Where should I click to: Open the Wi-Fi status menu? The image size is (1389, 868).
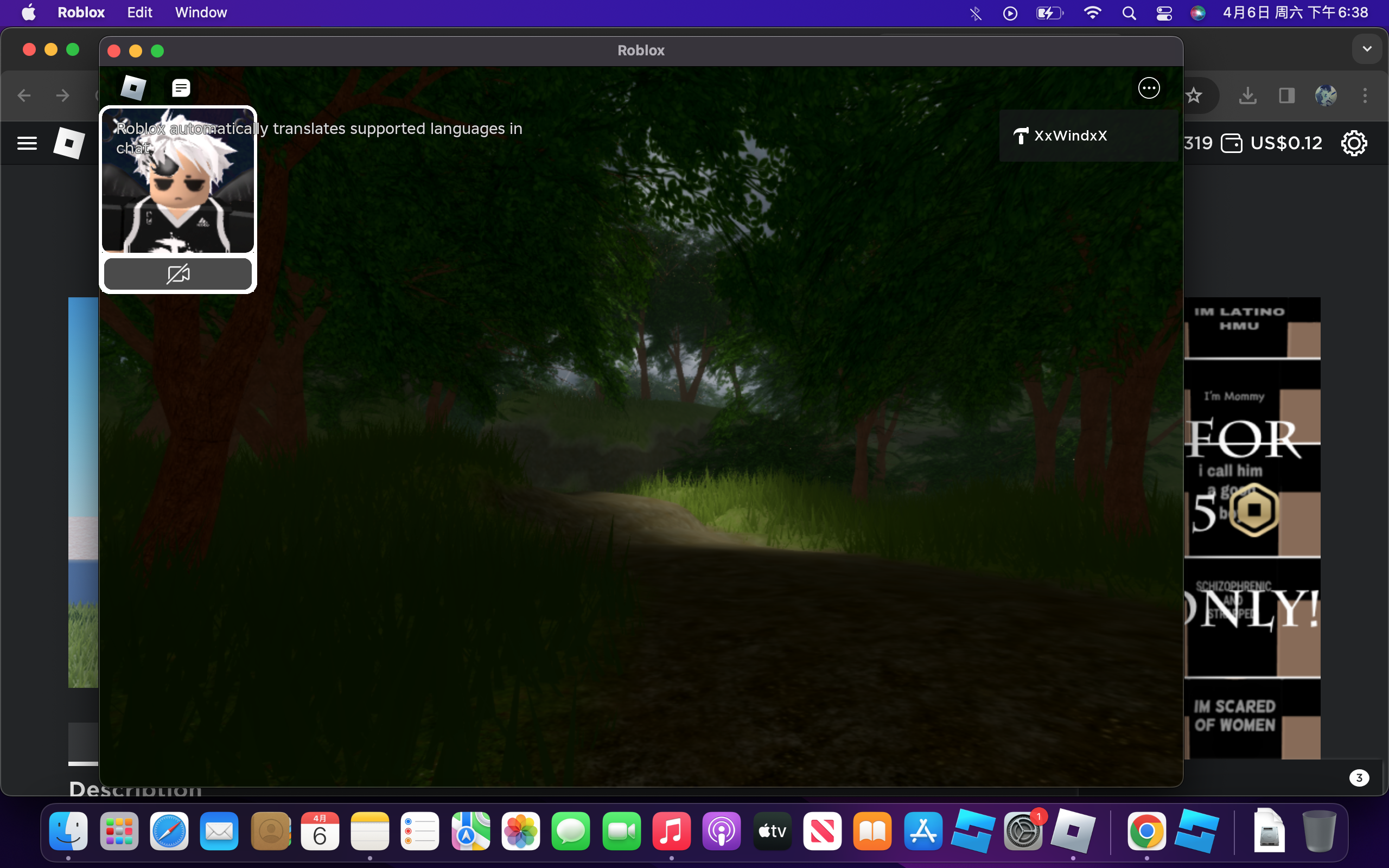1092,12
